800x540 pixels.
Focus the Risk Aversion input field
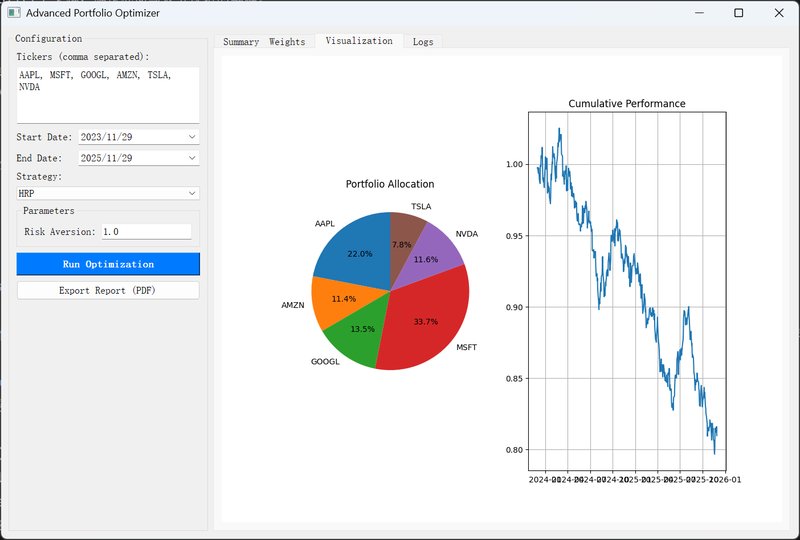pos(146,231)
